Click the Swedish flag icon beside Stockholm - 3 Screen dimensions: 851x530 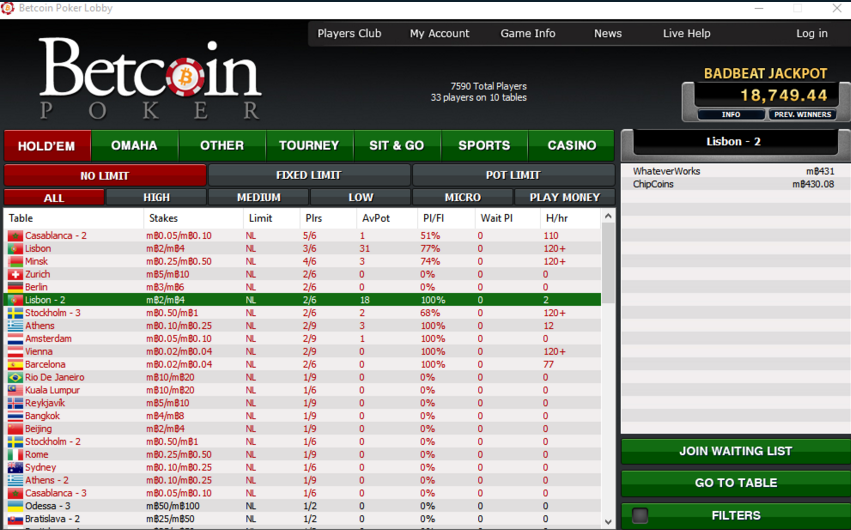click(15, 313)
